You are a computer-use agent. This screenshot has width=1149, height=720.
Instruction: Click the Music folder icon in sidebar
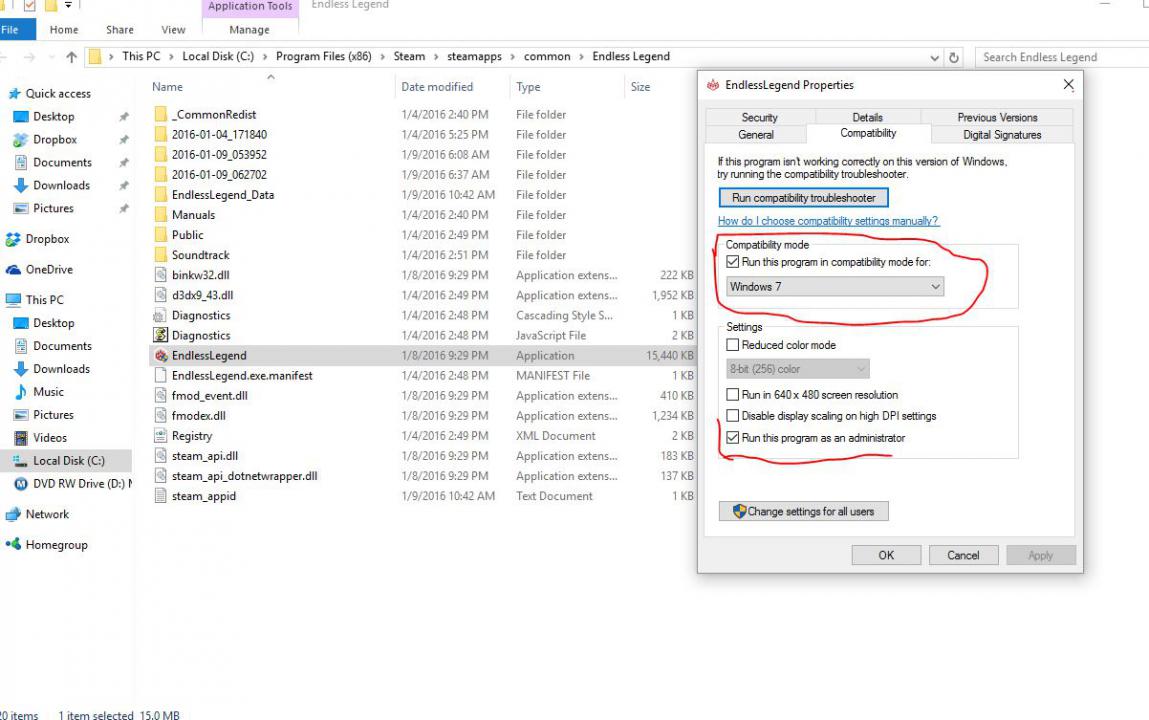coord(21,392)
